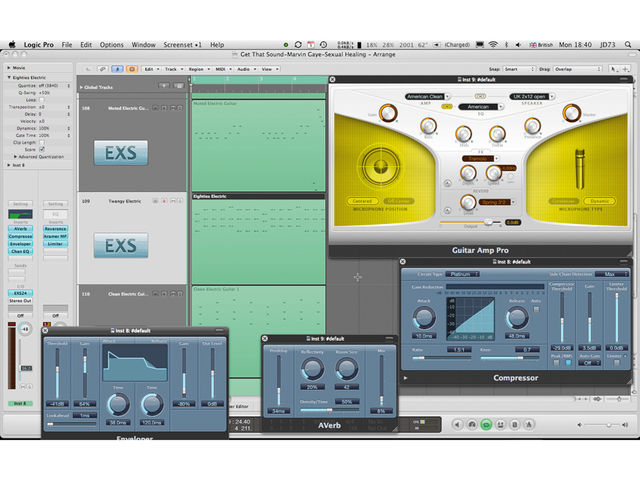Click the release Time knob in Enveloper
Screen dimensions: 640x480
pos(152,404)
